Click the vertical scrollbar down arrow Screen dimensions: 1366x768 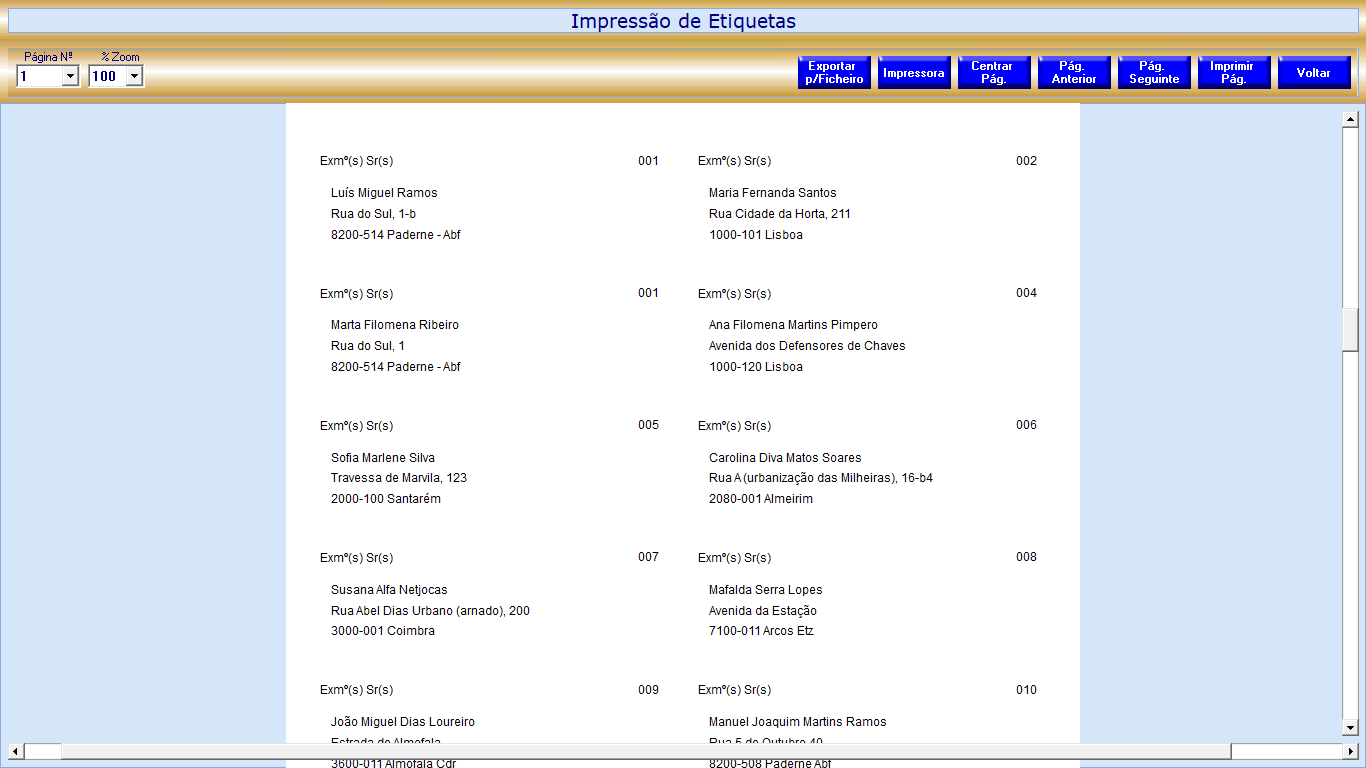[1350, 727]
